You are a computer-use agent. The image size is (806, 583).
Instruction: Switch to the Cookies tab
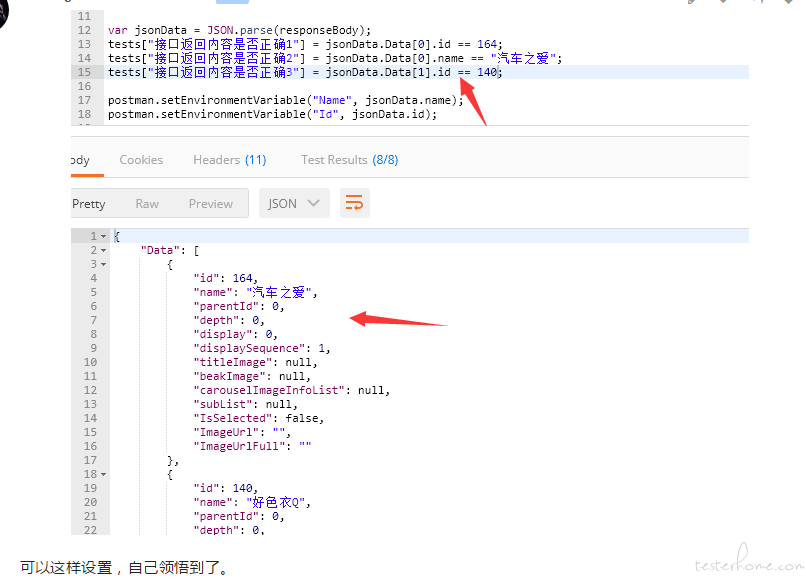pos(141,160)
